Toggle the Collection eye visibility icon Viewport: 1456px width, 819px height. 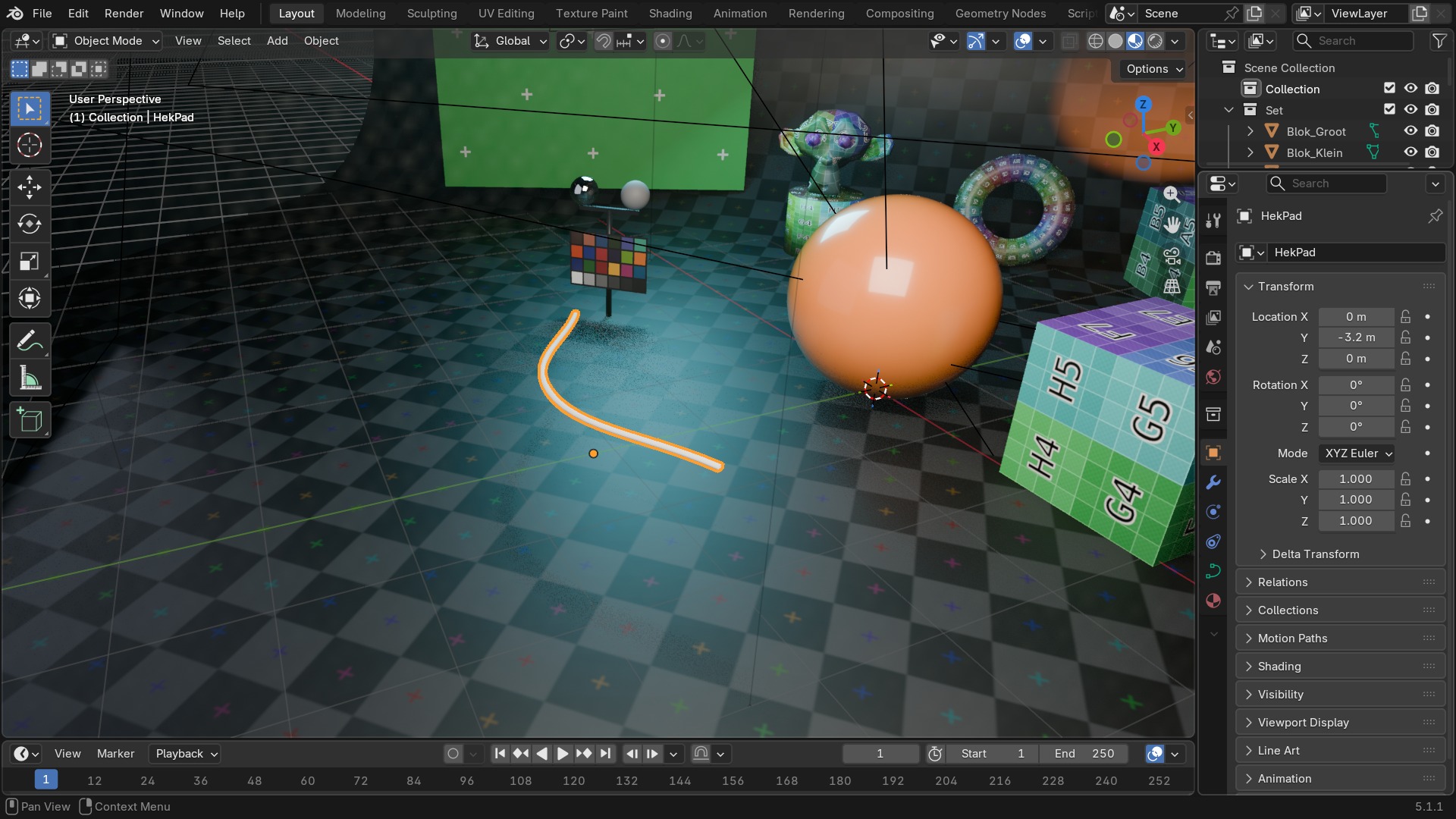click(1410, 89)
